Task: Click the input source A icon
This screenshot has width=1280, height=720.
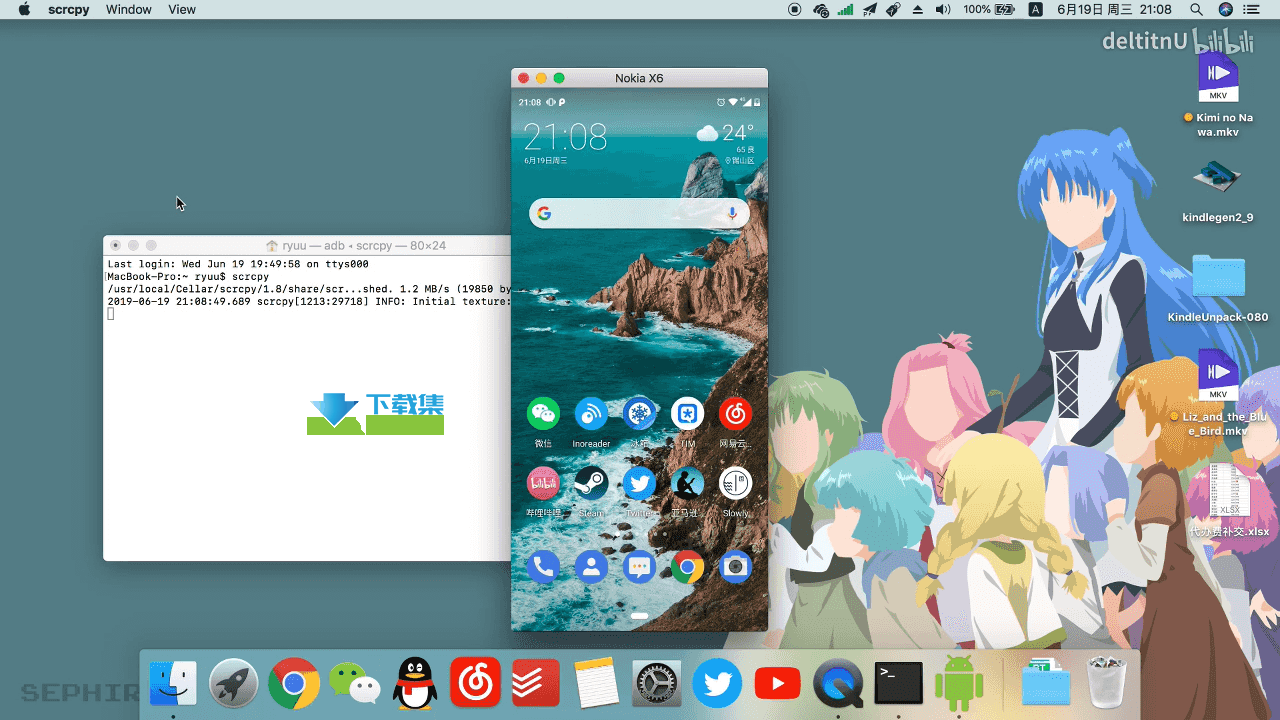Action: 1036,9
